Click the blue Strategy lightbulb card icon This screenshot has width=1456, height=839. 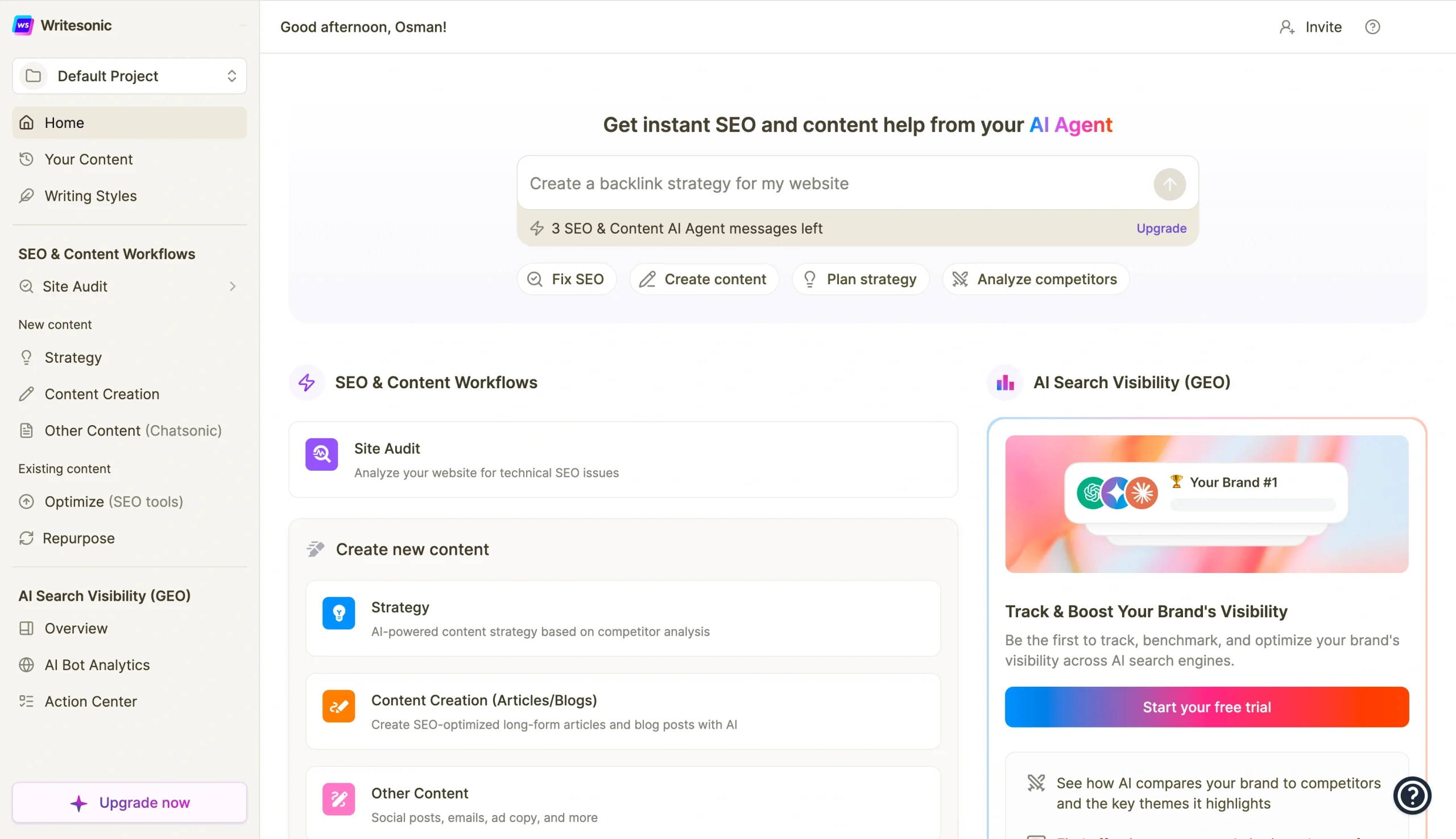(339, 613)
